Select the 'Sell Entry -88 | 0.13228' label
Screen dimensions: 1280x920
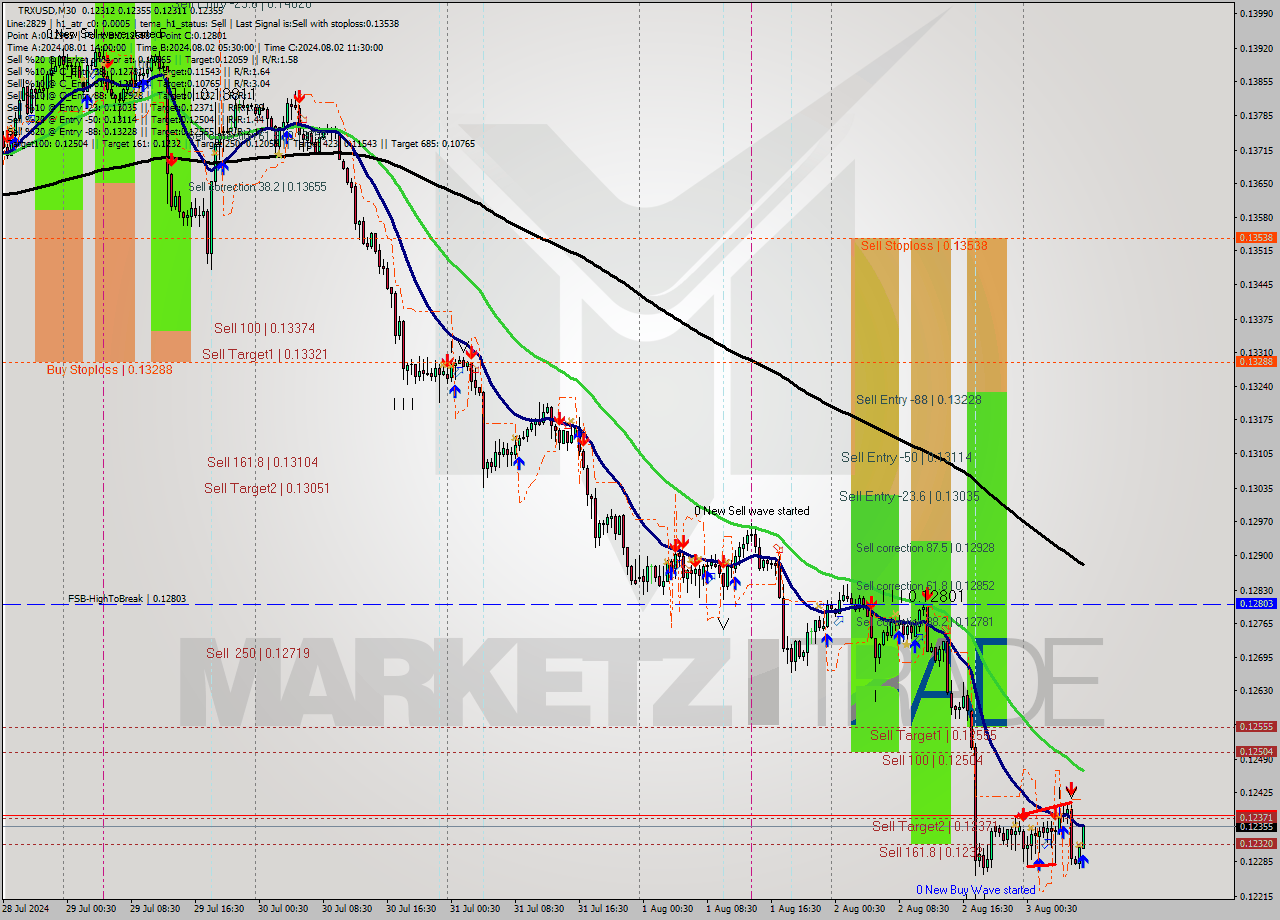pos(918,400)
